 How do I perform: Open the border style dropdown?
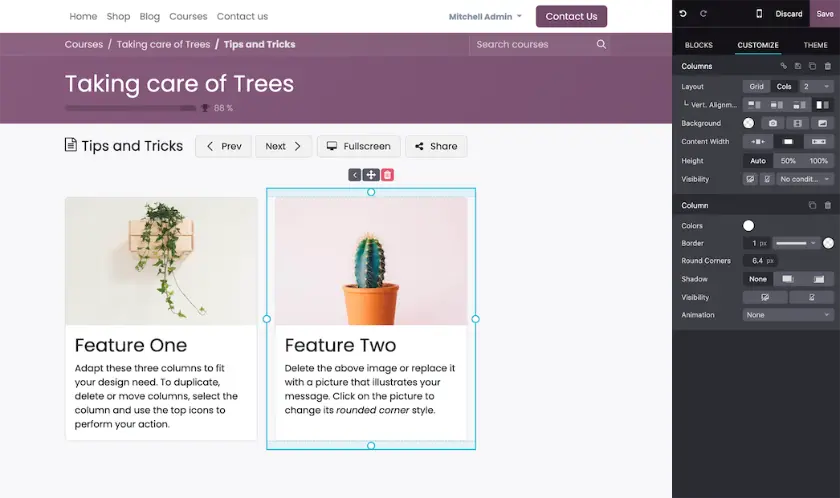[x=796, y=243]
